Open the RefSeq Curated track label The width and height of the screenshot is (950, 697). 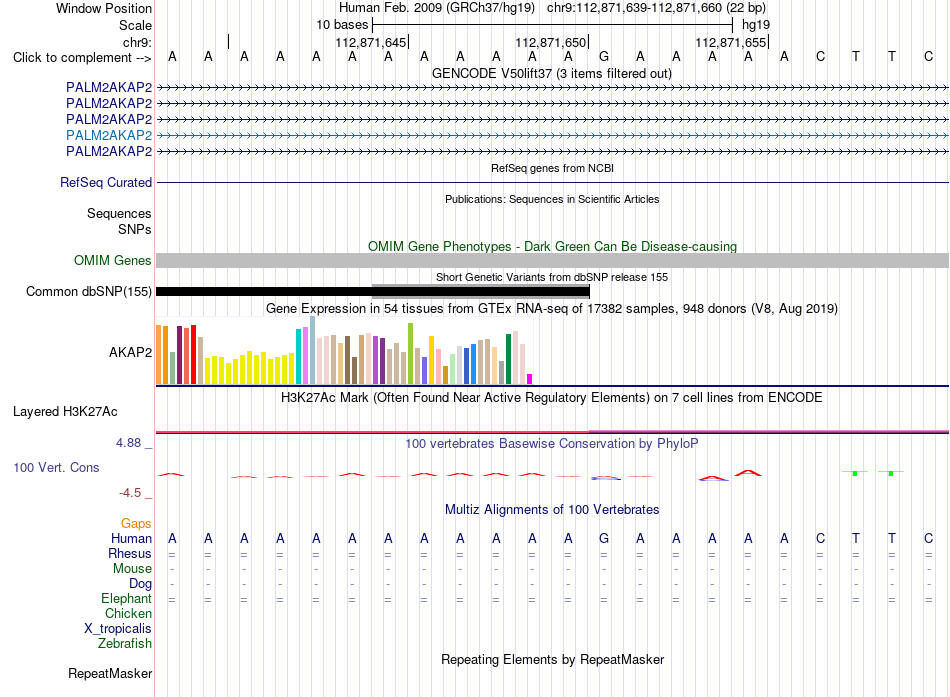[x=106, y=182]
